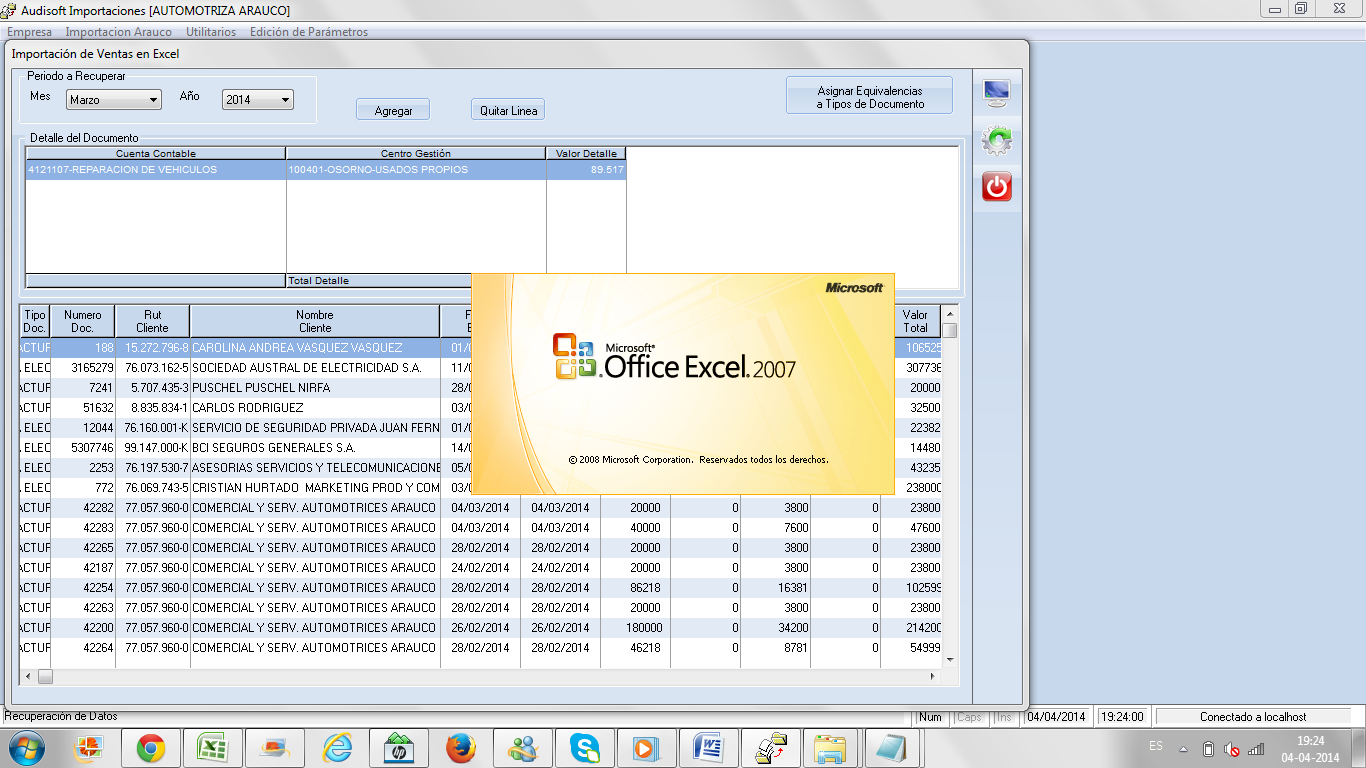Viewport: 1366px width, 768px height.
Task: Click the status bar date 04/04/2014
Action: pyautogui.click(x=1056, y=717)
